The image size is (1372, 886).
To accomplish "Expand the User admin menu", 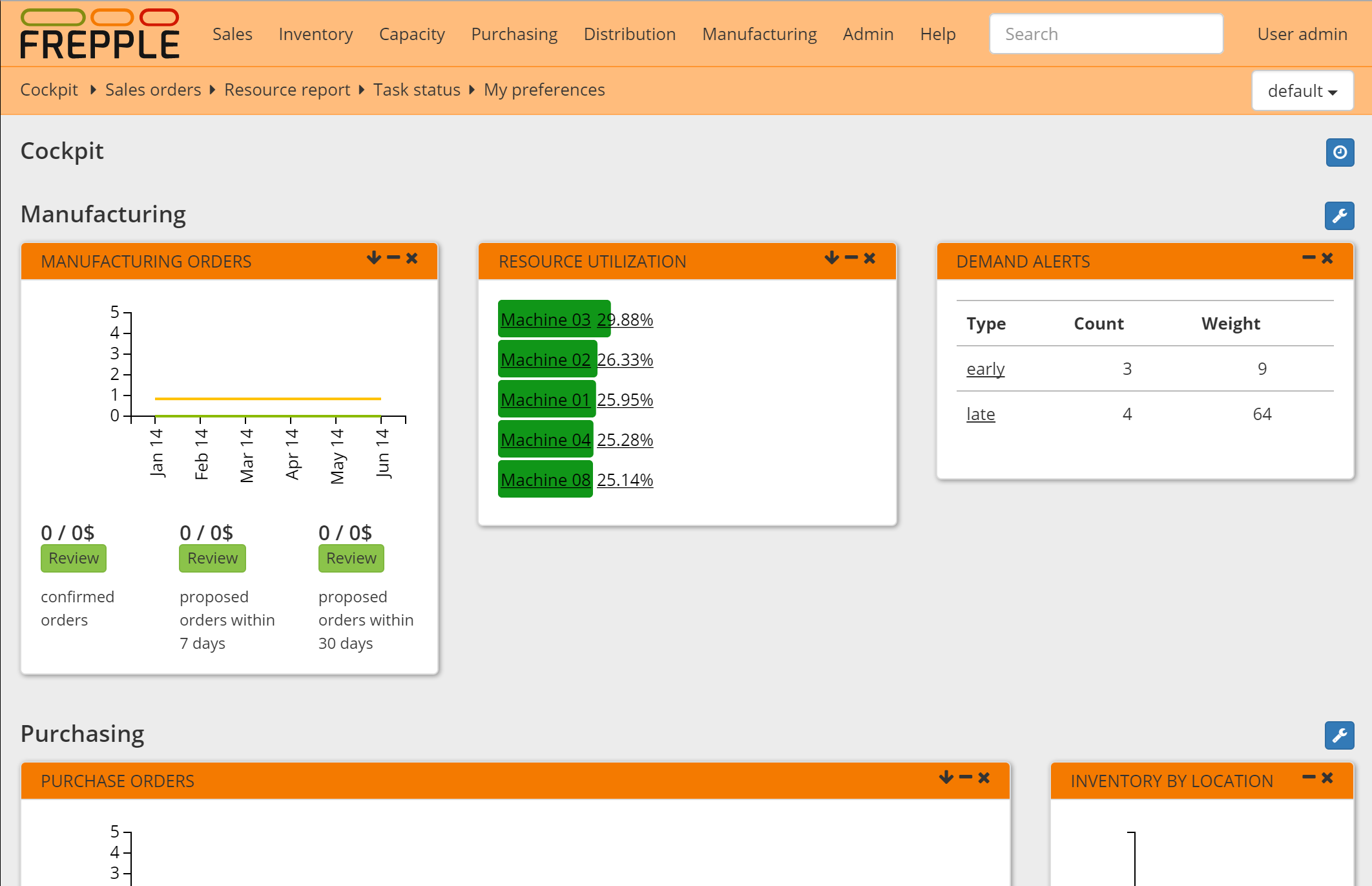I will (1302, 34).
